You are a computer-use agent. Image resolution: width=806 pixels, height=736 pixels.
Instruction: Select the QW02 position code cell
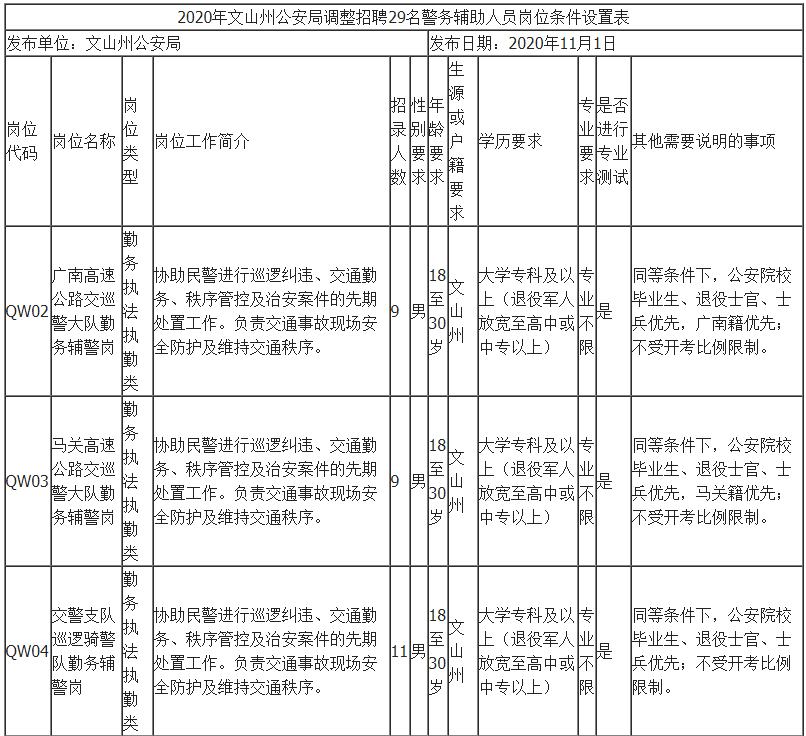click(x=28, y=311)
